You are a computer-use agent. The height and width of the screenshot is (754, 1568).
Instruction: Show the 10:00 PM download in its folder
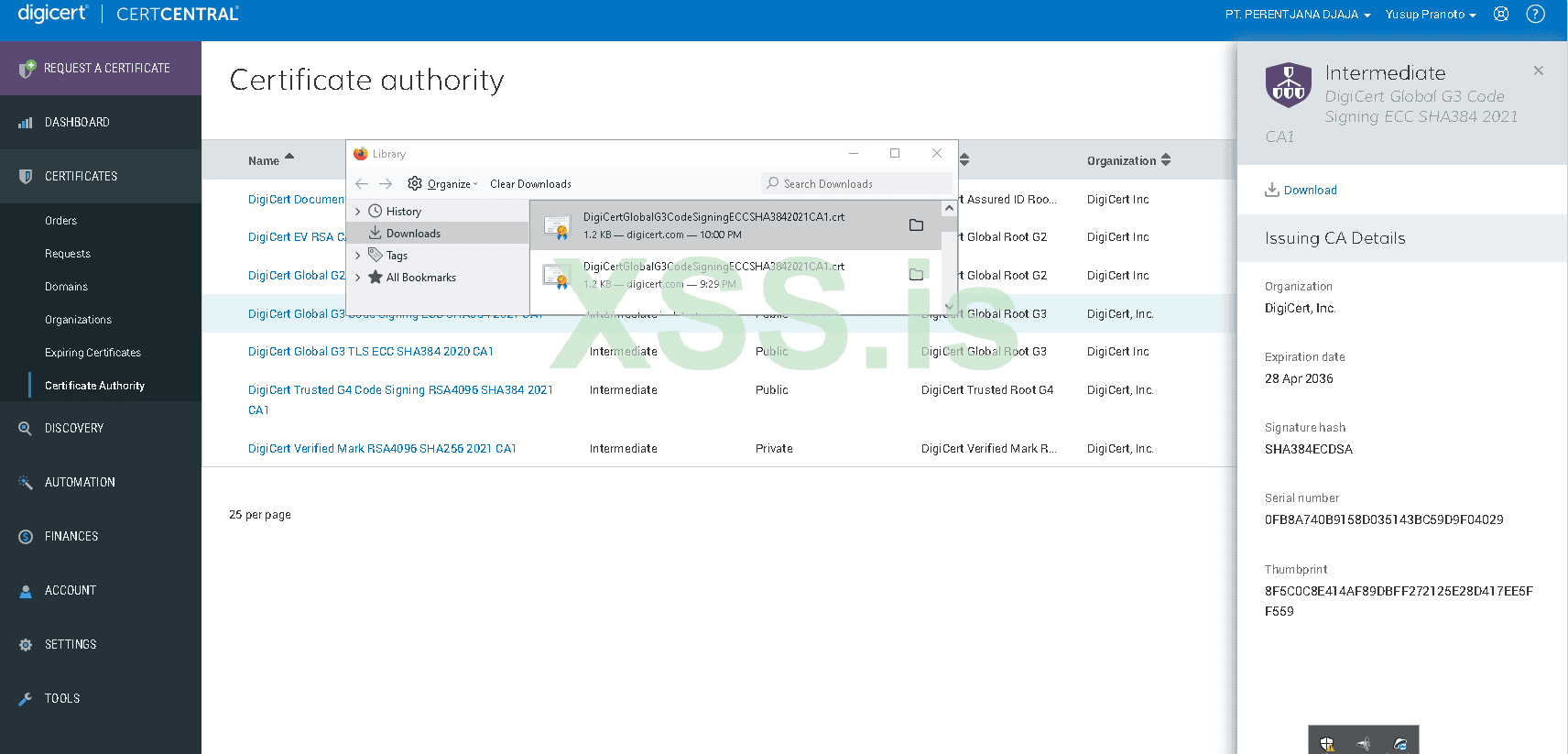(916, 225)
